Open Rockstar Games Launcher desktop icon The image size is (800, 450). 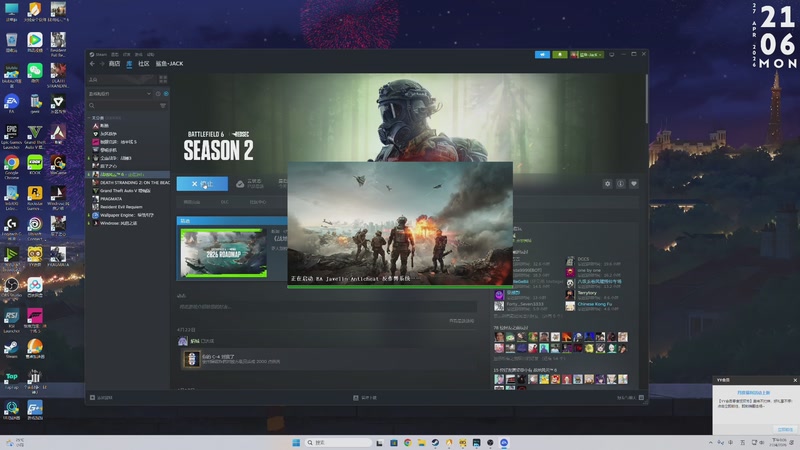(35, 198)
